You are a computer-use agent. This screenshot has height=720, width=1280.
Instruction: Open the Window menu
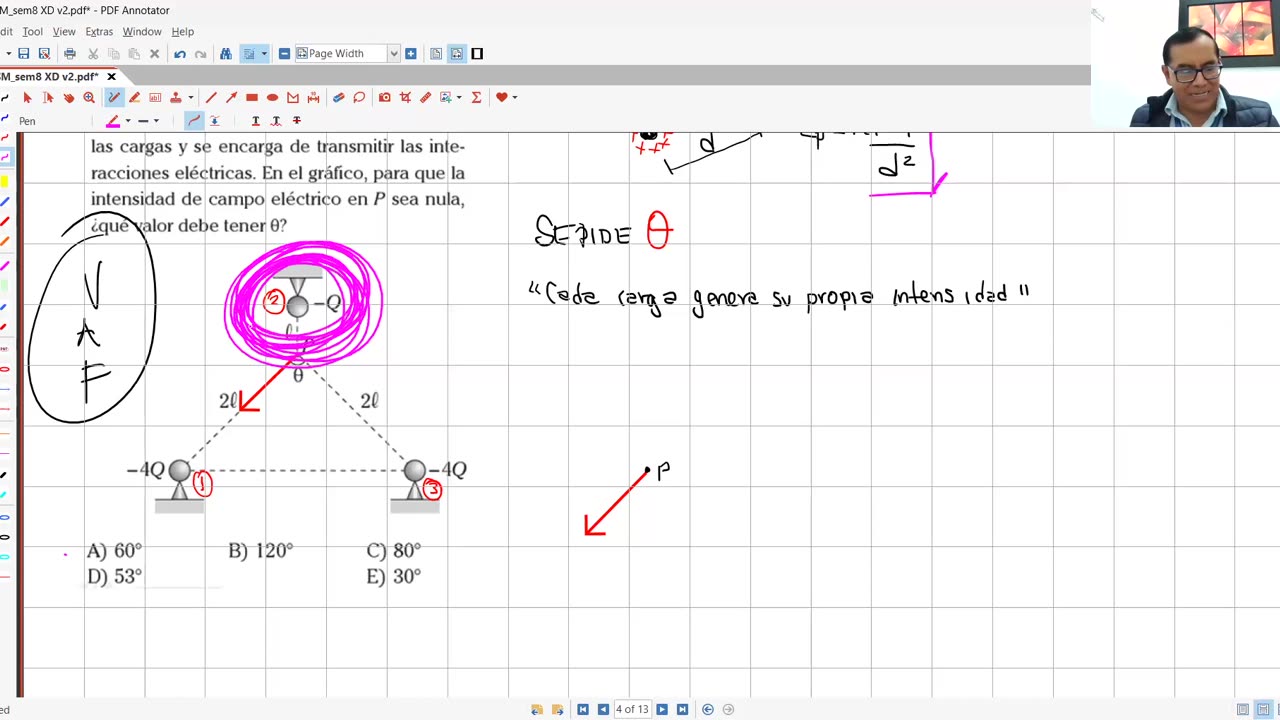pos(142,32)
